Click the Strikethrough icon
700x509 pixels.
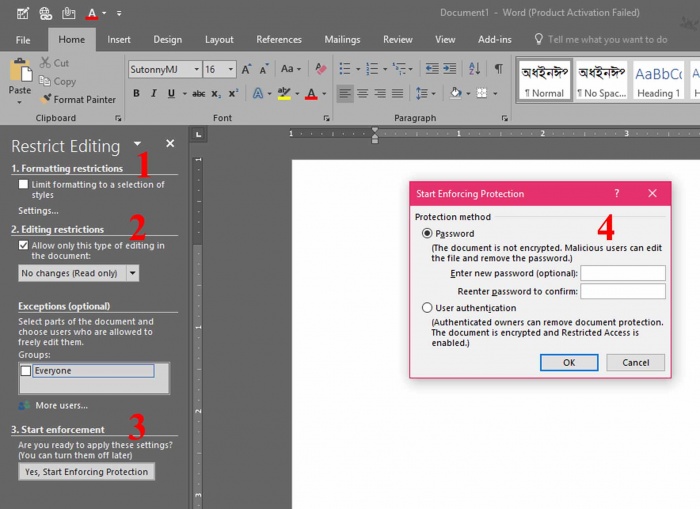[198, 94]
